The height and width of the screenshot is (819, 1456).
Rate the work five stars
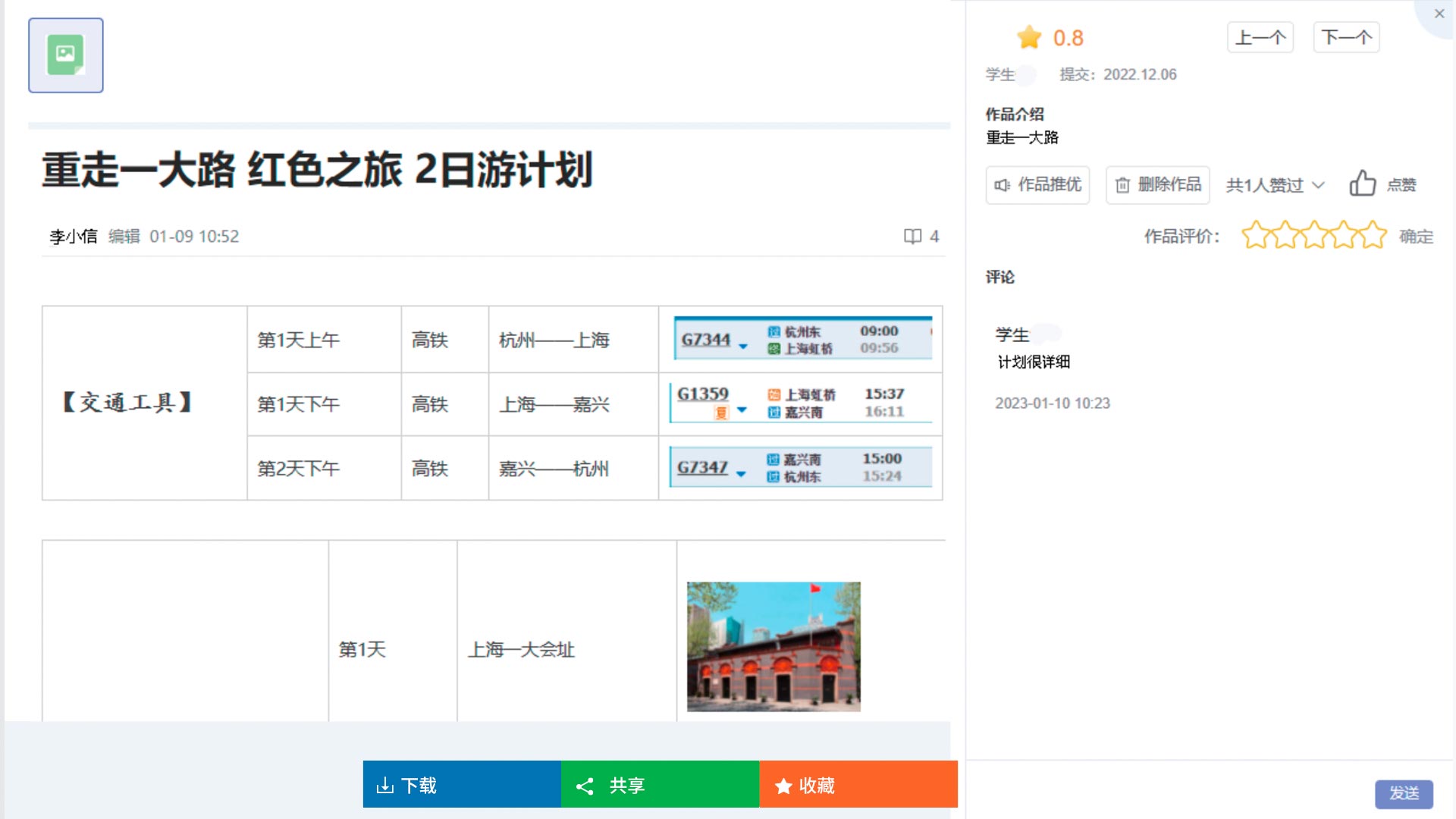(x=1373, y=236)
